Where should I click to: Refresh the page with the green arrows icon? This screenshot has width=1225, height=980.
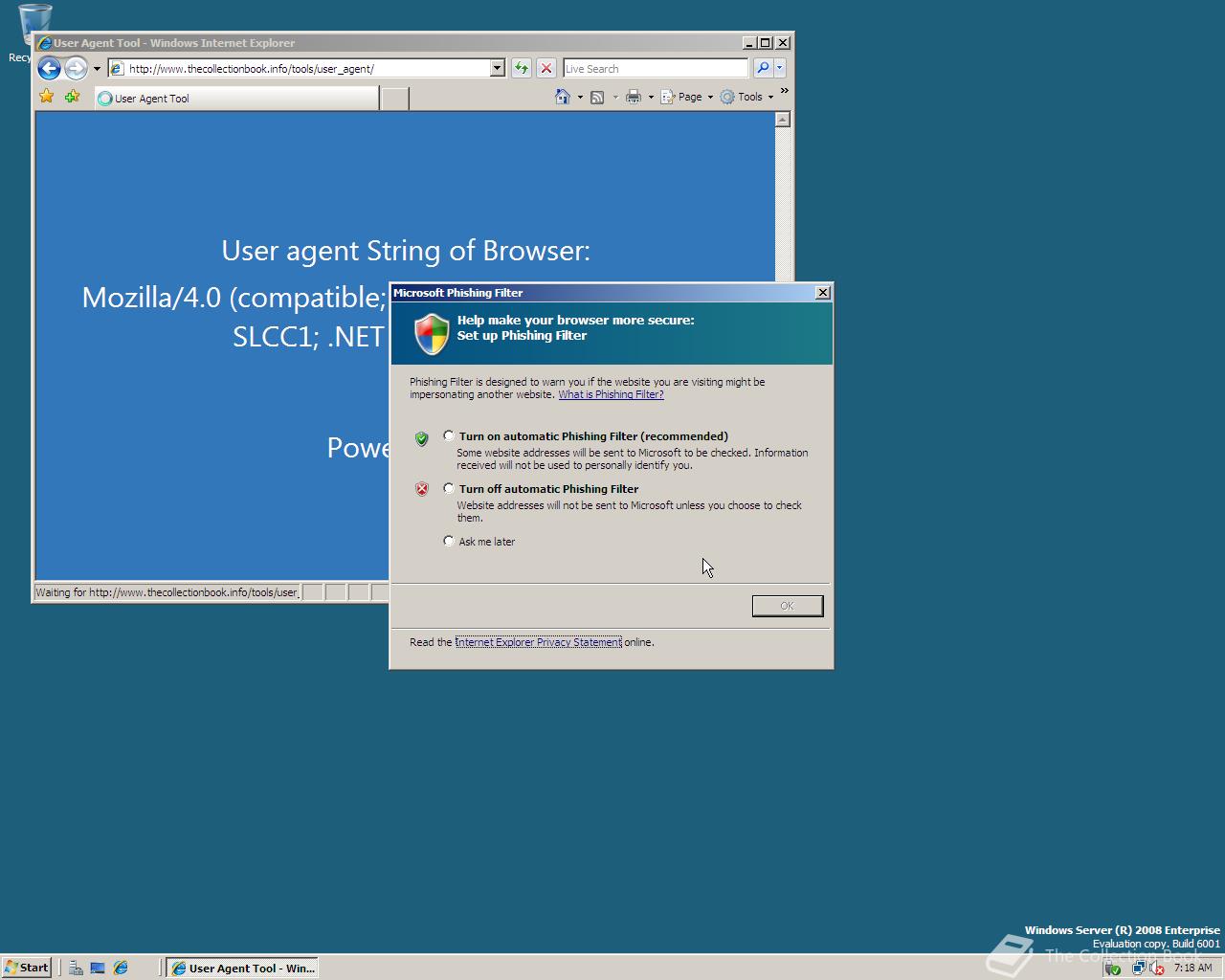pyautogui.click(x=521, y=68)
